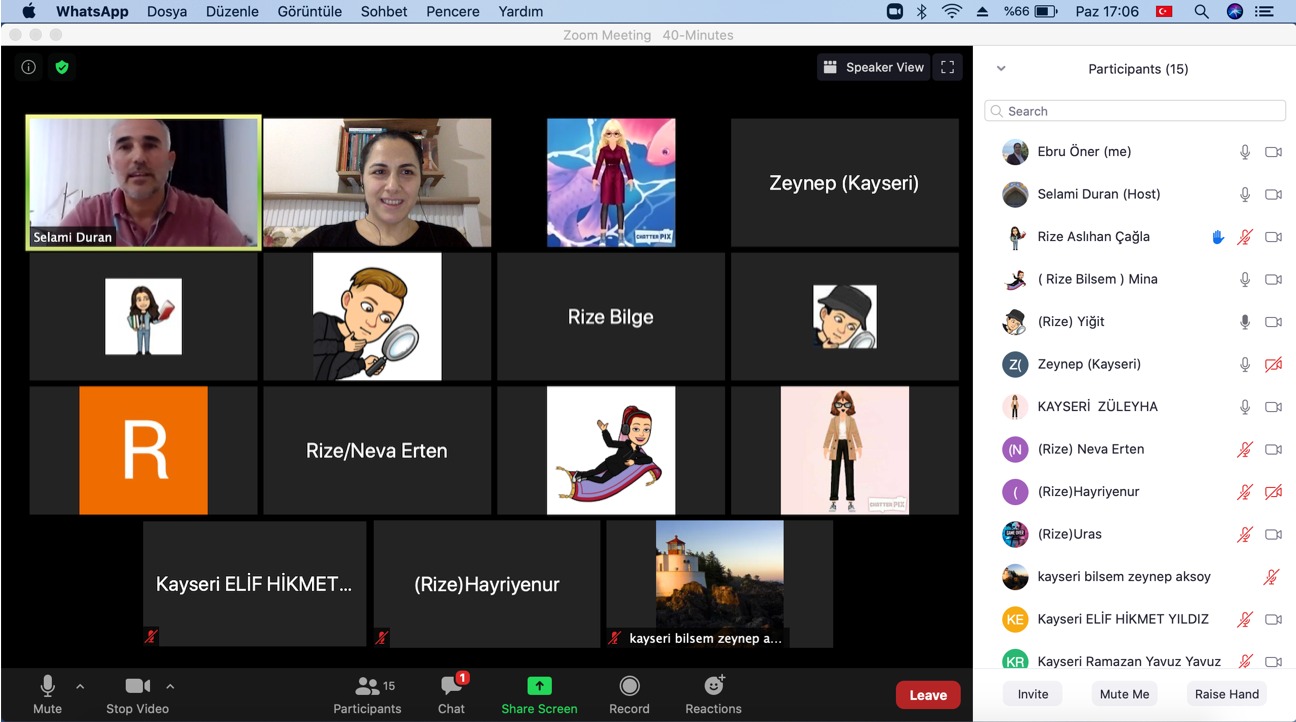Image resolution: width=1296 pixels, height=722 pixels.
Task: Select Rize/Neva Erten video tile
Action: (x=376, y=450)
